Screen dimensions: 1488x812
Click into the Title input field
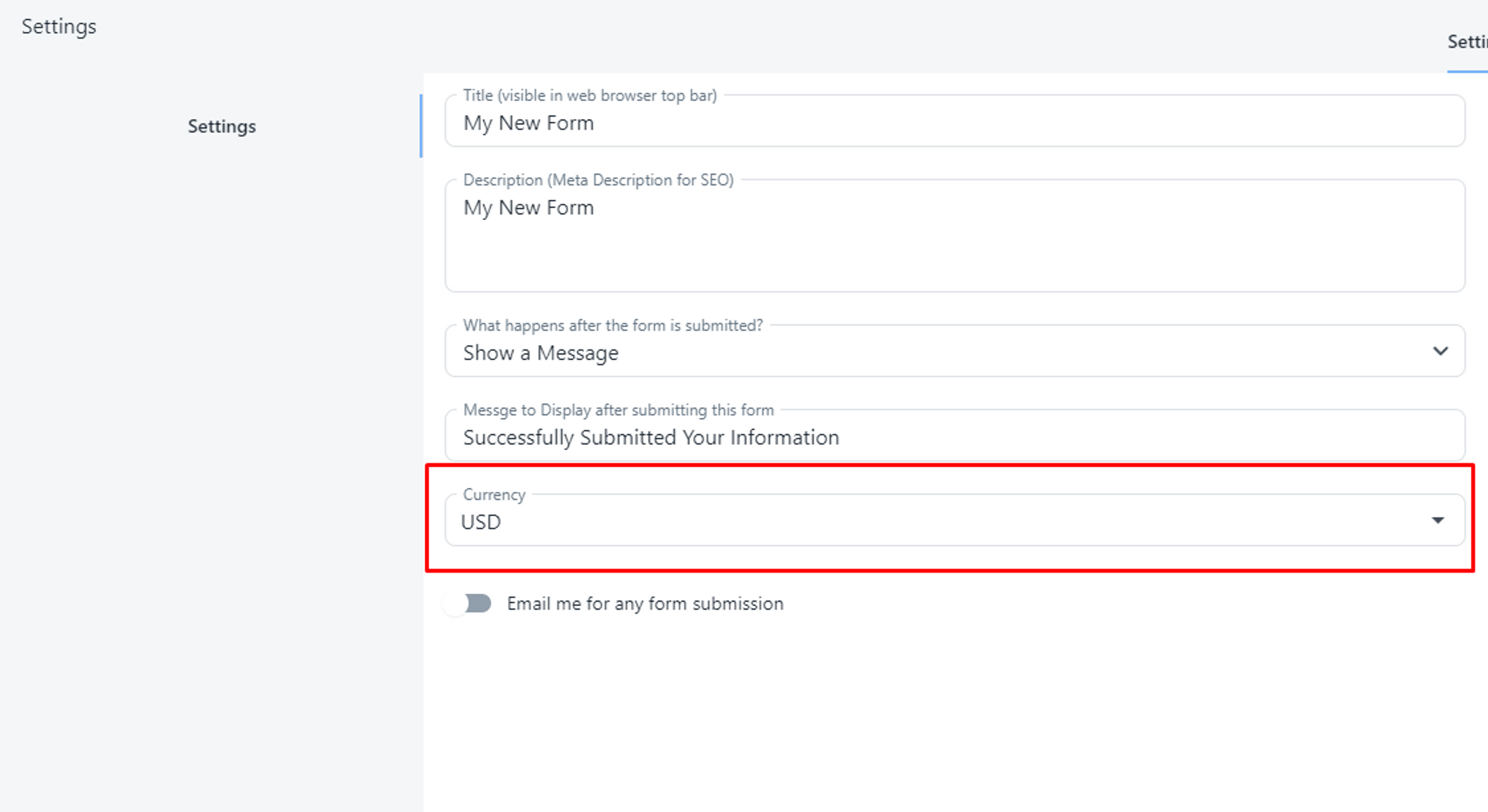pyautogui.click(x=954, y=123)
